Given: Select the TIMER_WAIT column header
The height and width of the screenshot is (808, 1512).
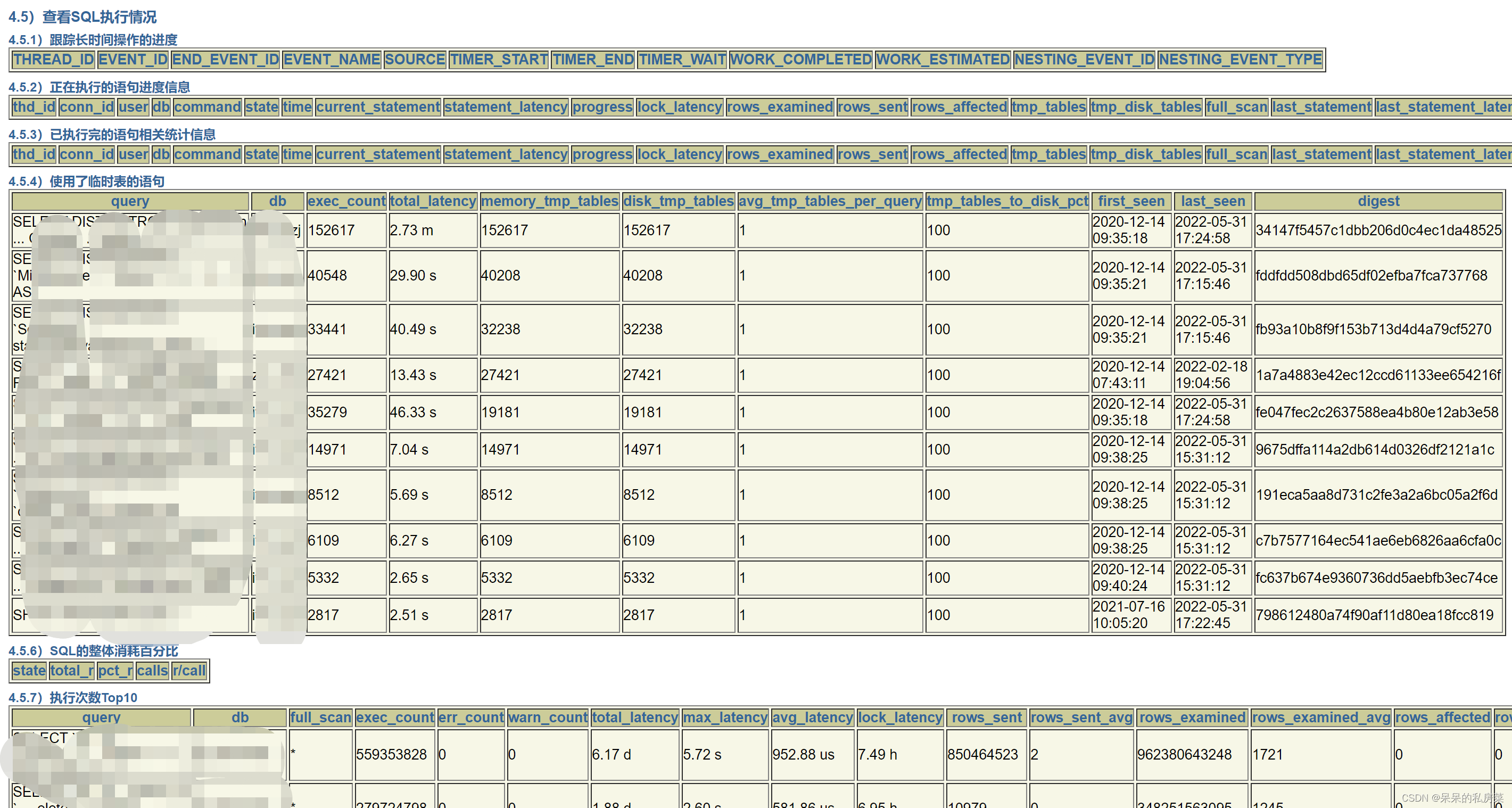Looking at the screenshot, I should tap(683, 59).
